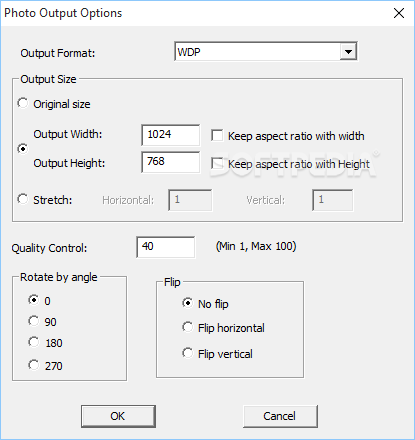Click the WDP format combo box field
The image size is (415, 440).
(x=266, y=52)
